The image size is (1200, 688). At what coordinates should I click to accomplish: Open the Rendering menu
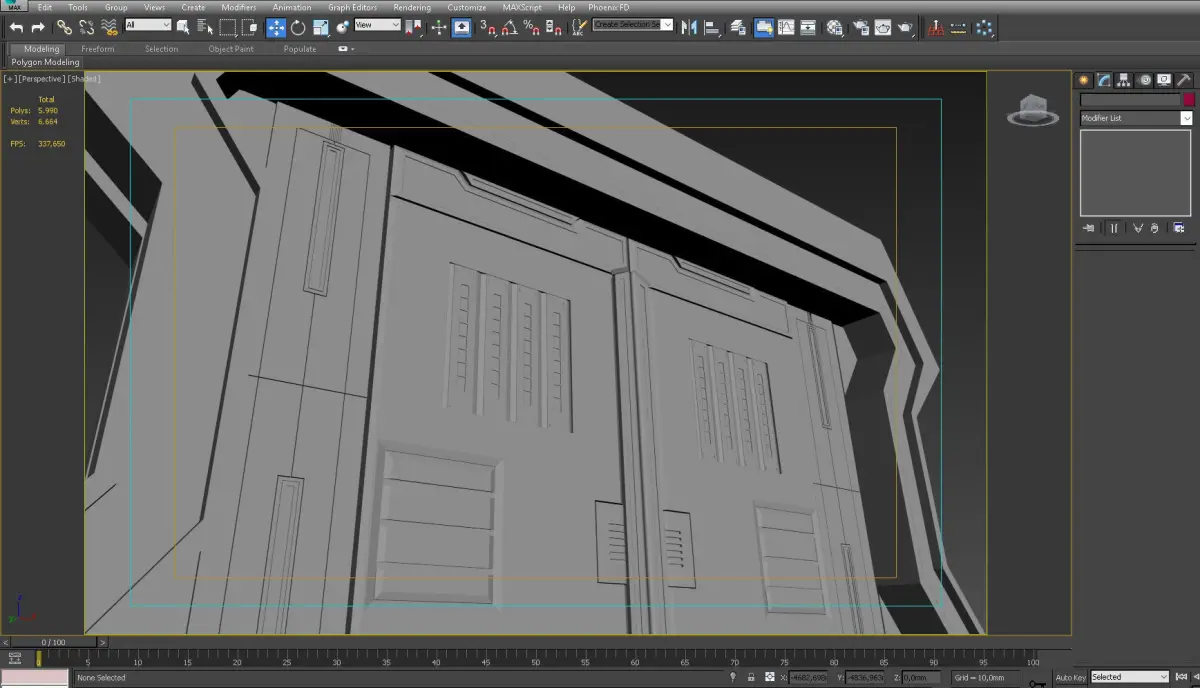coord(412,7)
